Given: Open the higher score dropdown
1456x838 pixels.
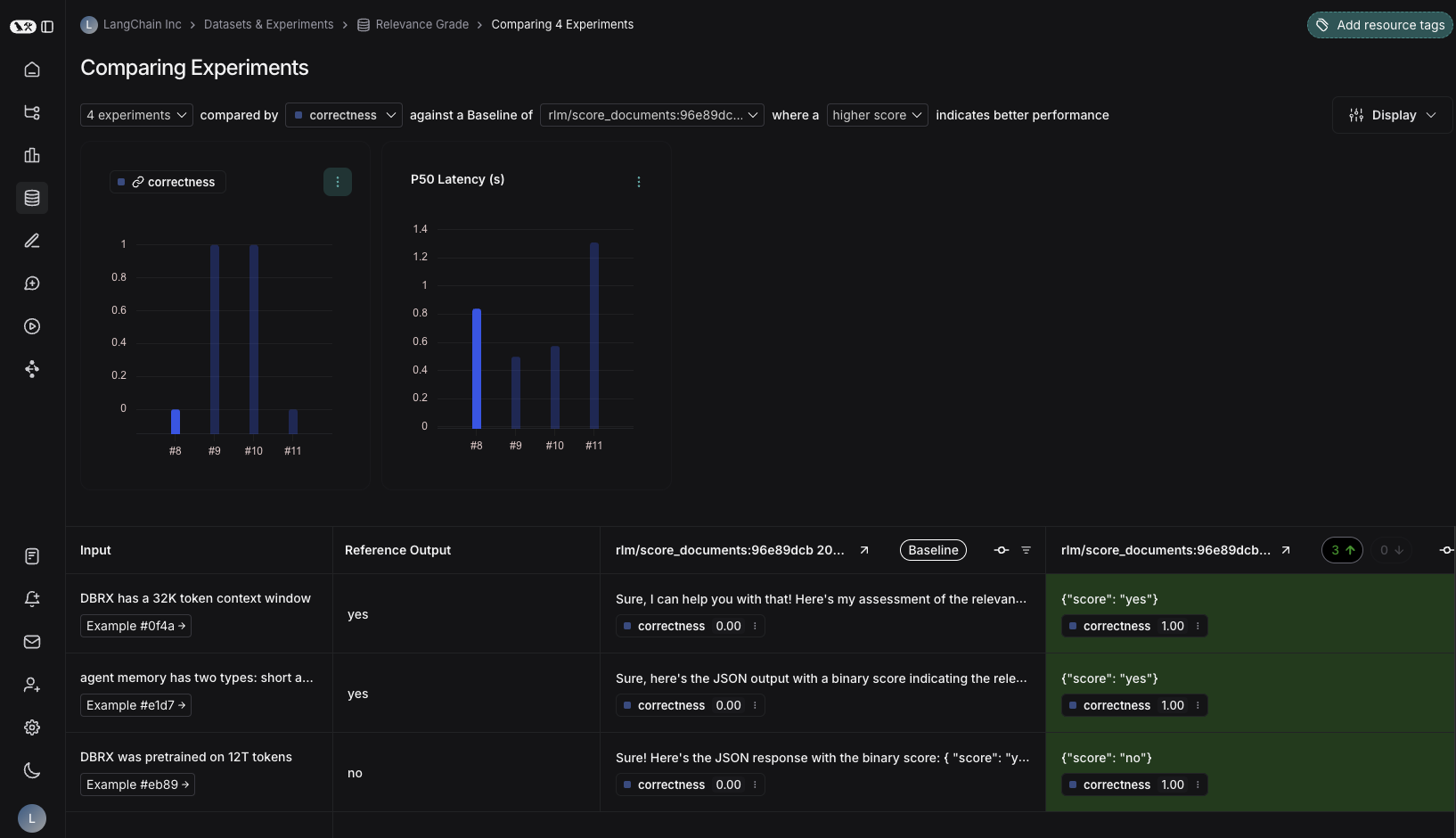Looking at the screenshot, I should click(877, 115).
